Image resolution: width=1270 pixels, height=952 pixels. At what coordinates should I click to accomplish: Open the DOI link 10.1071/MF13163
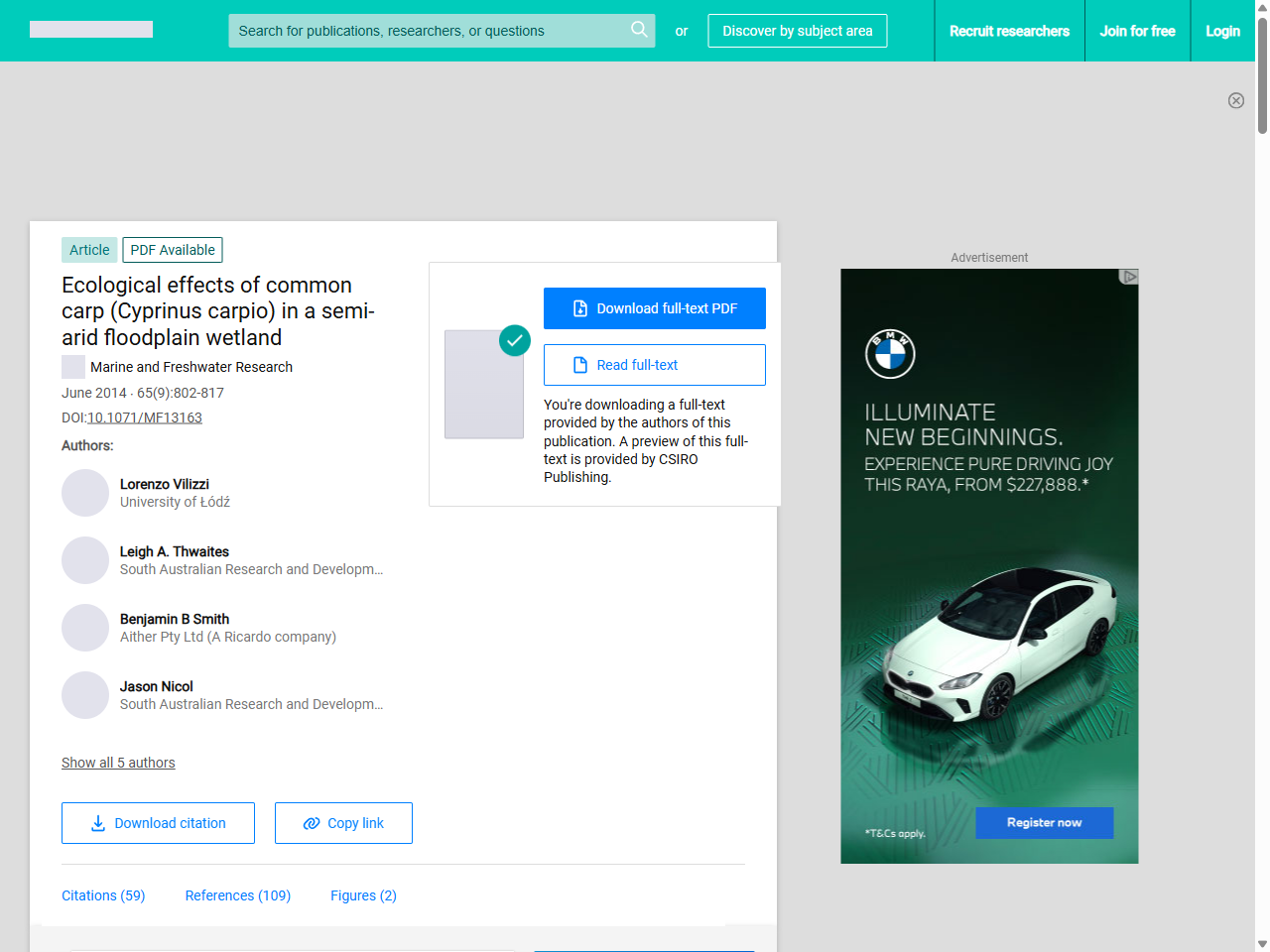coord(145,417)
